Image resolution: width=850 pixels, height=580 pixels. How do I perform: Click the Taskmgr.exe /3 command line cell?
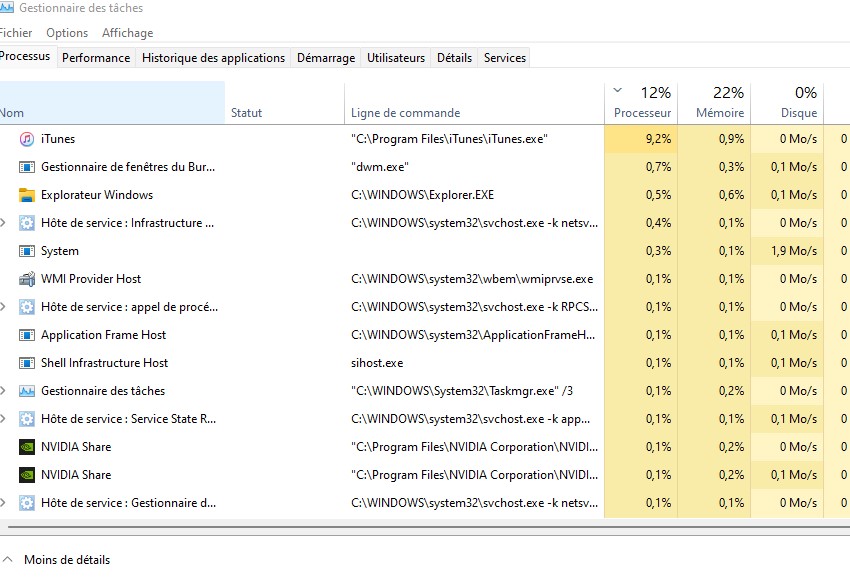pos(462,391)
